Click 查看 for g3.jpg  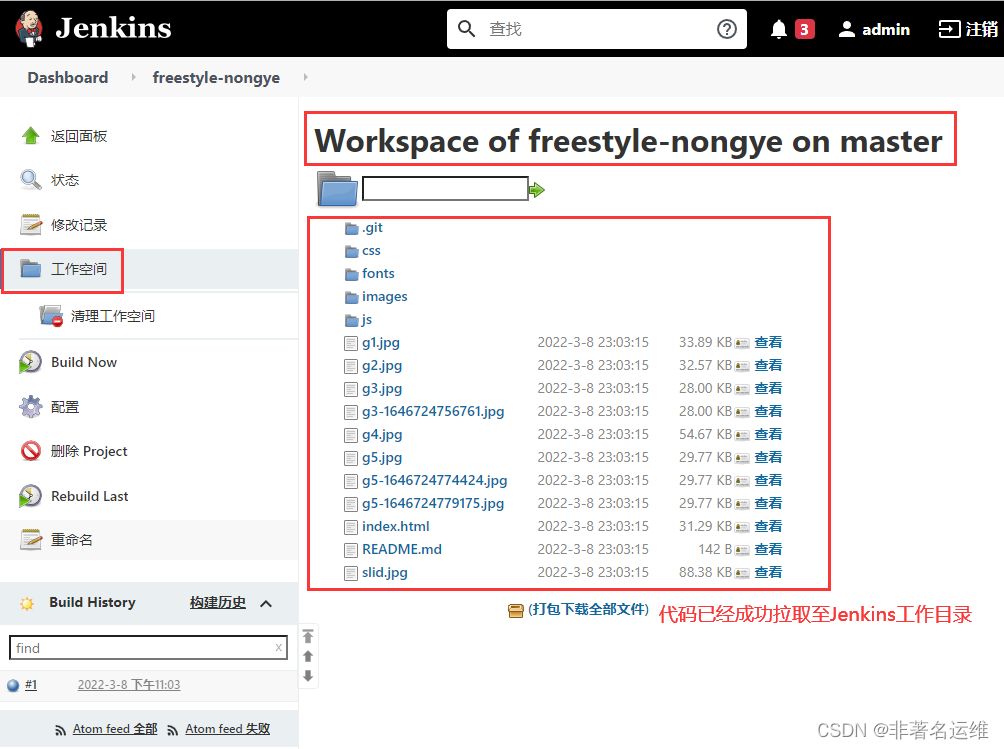(x=768, y=389)
